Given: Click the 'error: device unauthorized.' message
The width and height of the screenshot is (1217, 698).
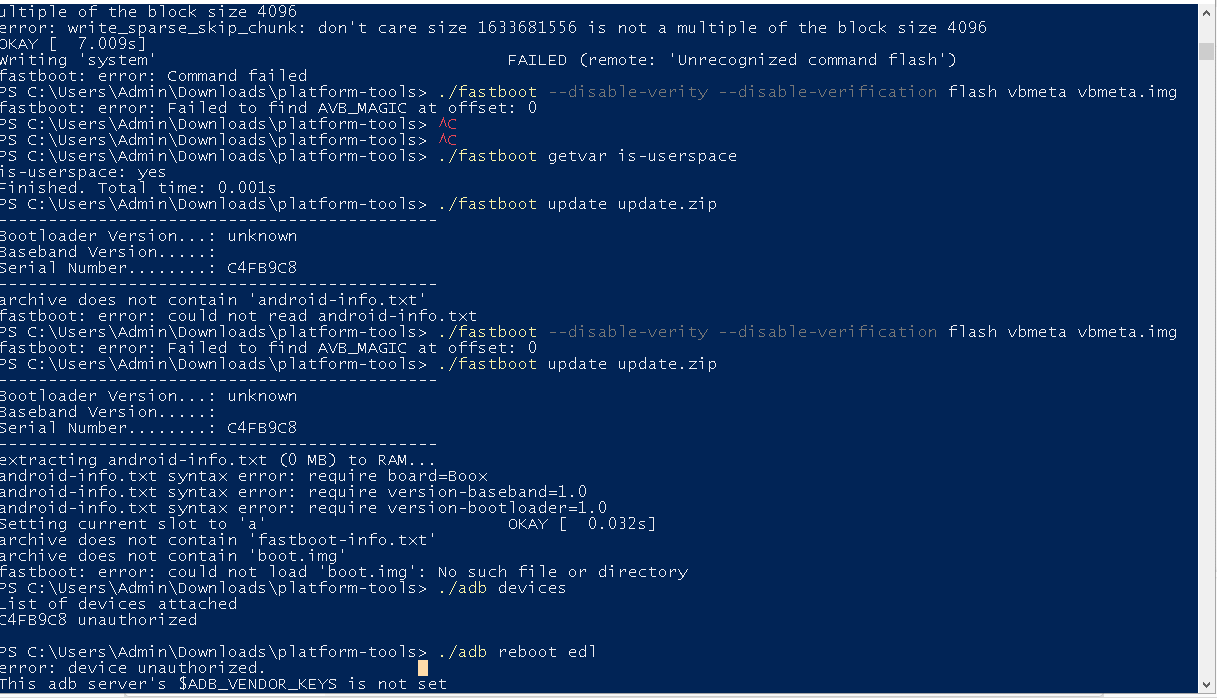Looking at the screenshot, I should click(x=133, y=668).
